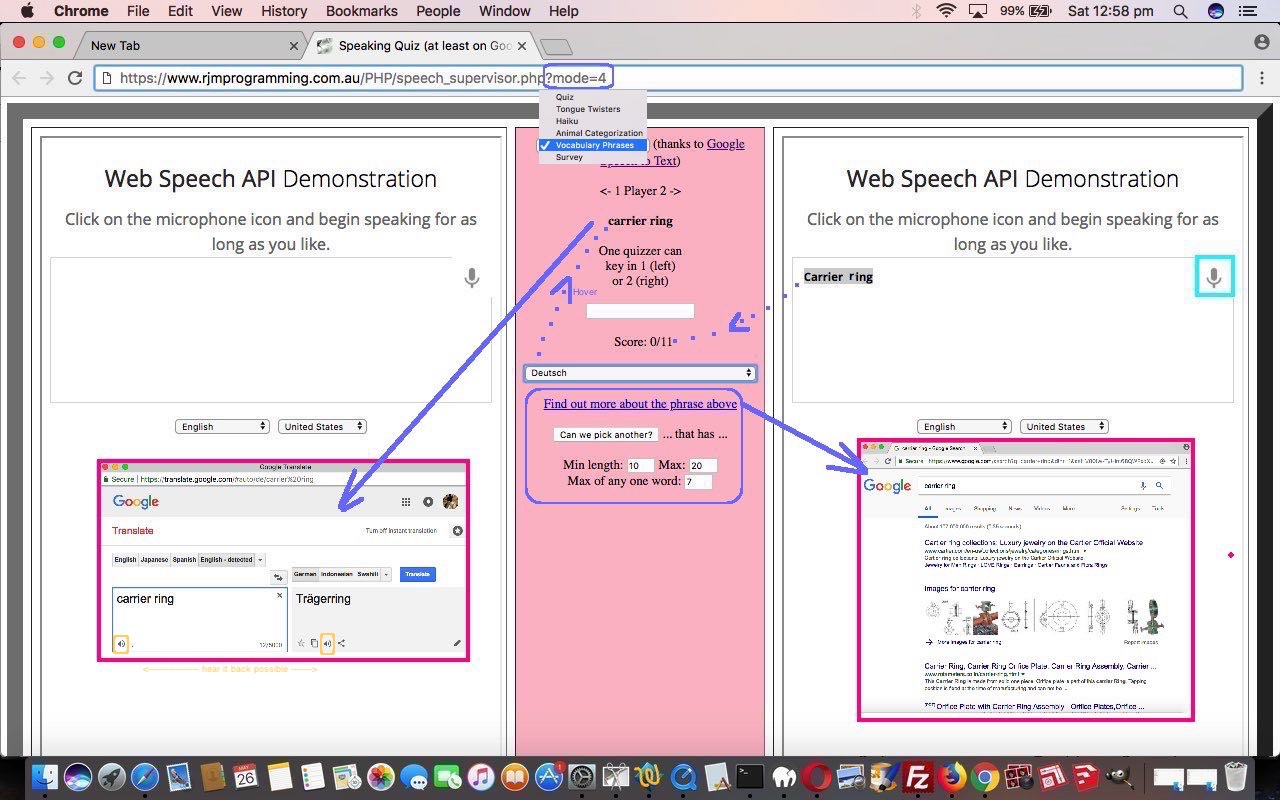Open the Deutsch language dropdown
This screenshot has height=800, width=1280.
[x=640, y=372]
